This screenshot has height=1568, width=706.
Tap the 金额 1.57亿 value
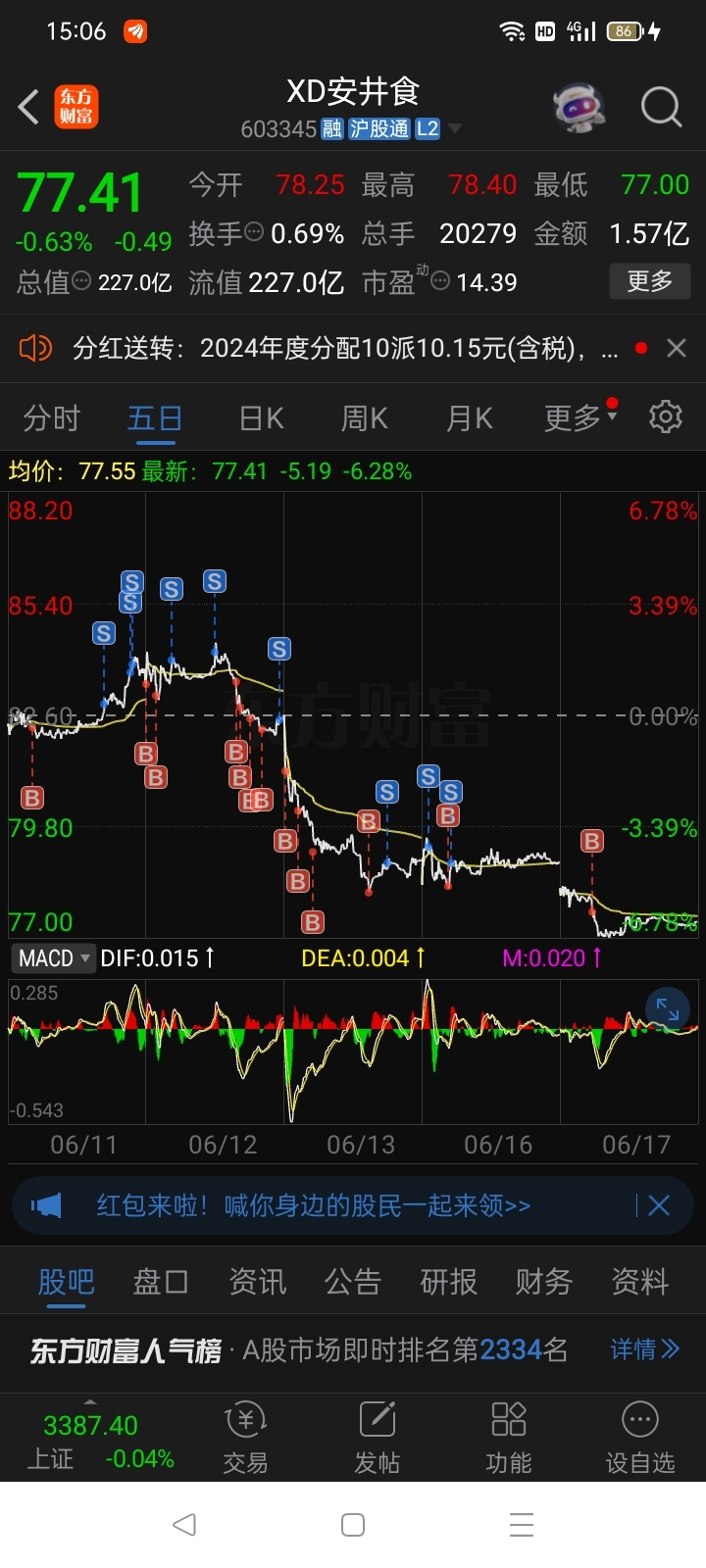coord(649,233)
